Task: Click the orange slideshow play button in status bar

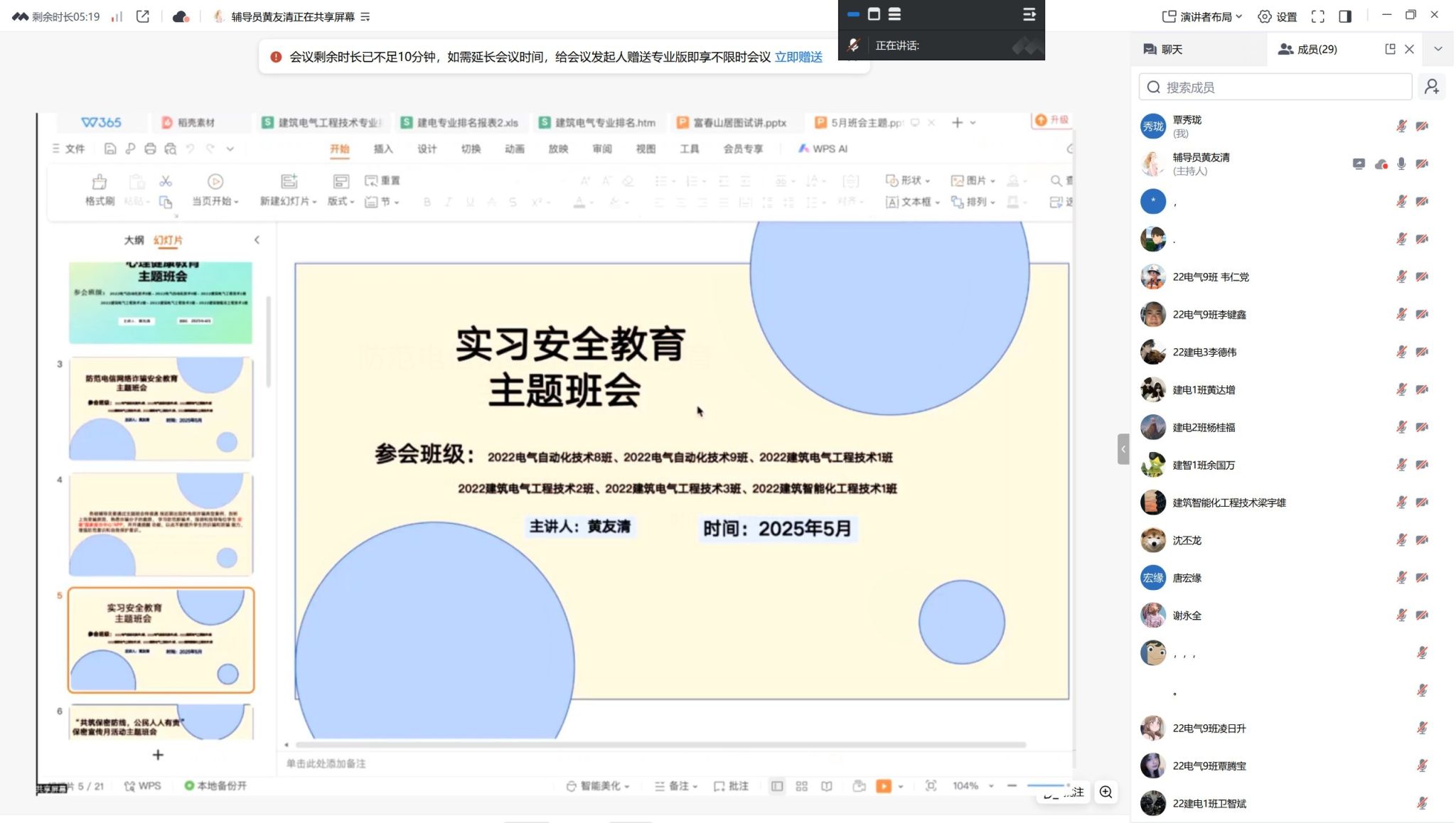Action: coord(883,786)
